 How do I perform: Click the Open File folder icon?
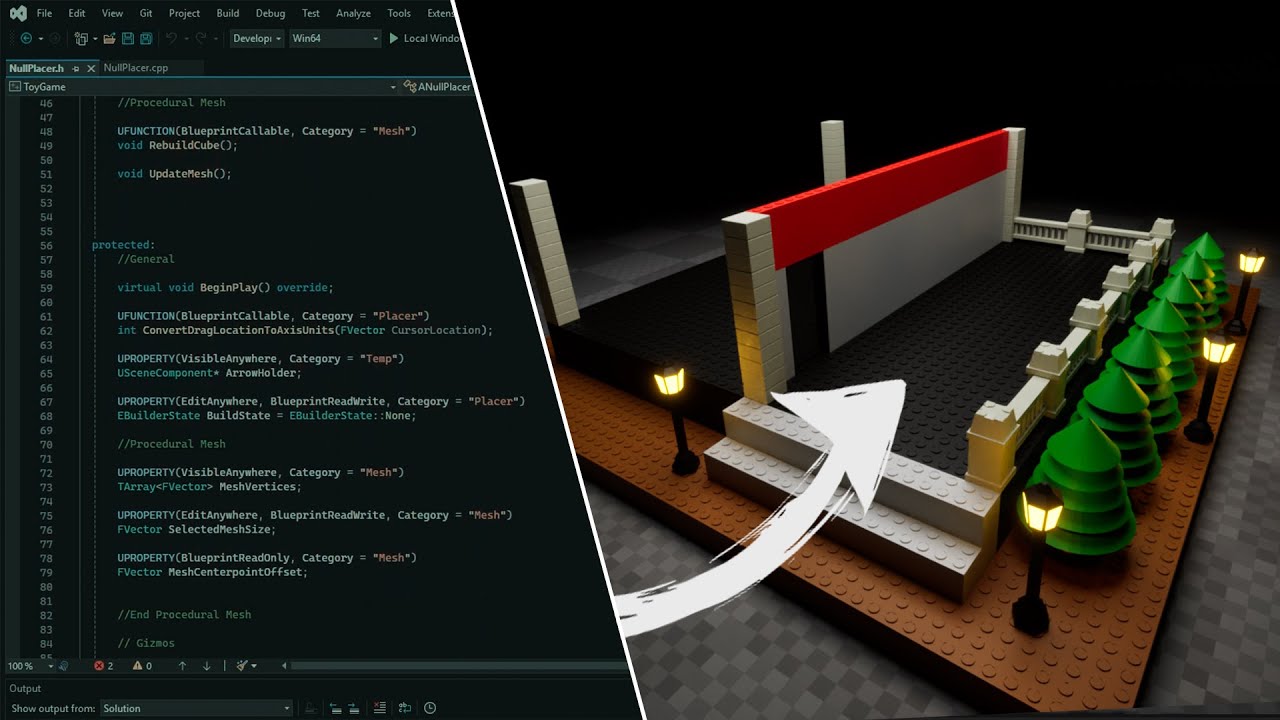point(108,38)
